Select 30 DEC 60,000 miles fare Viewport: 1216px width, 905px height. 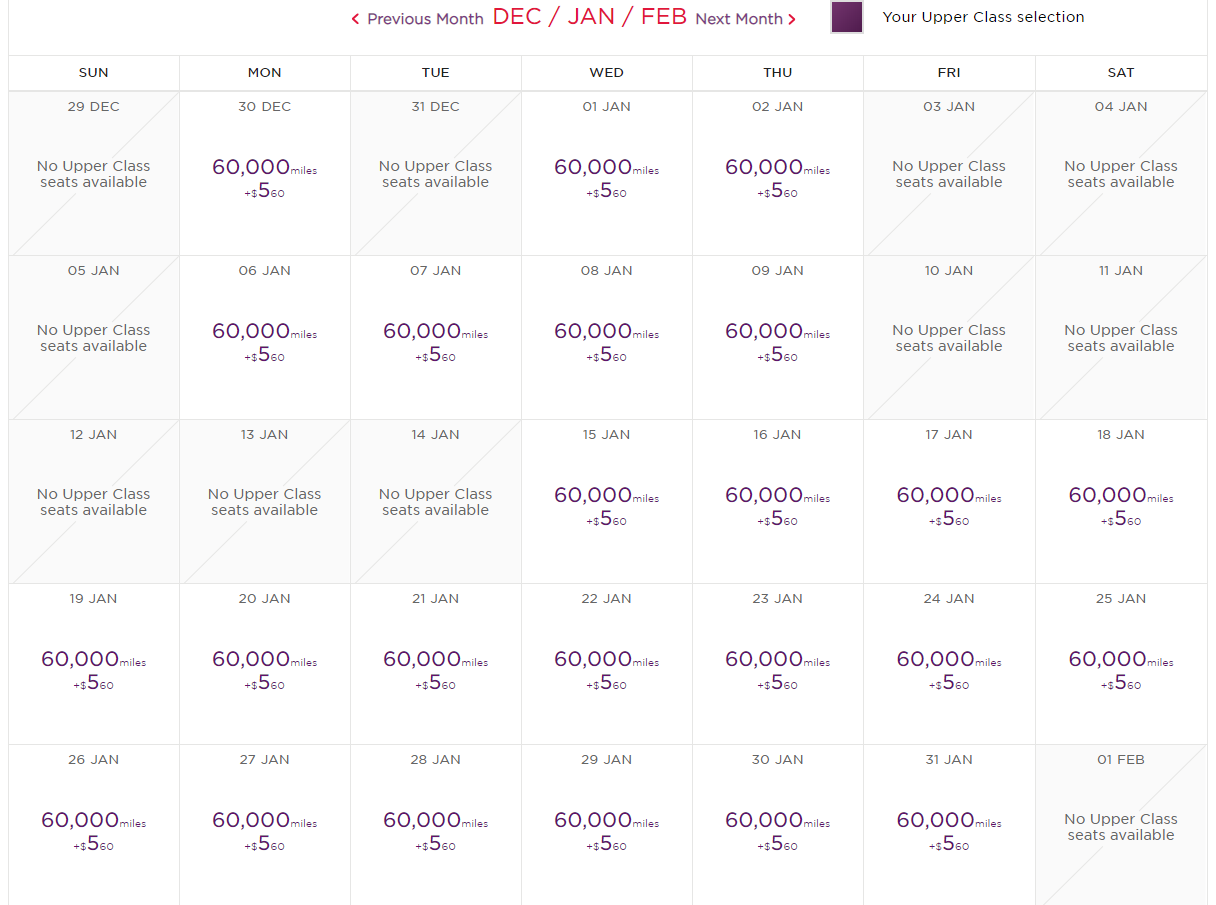coord(264,177)
